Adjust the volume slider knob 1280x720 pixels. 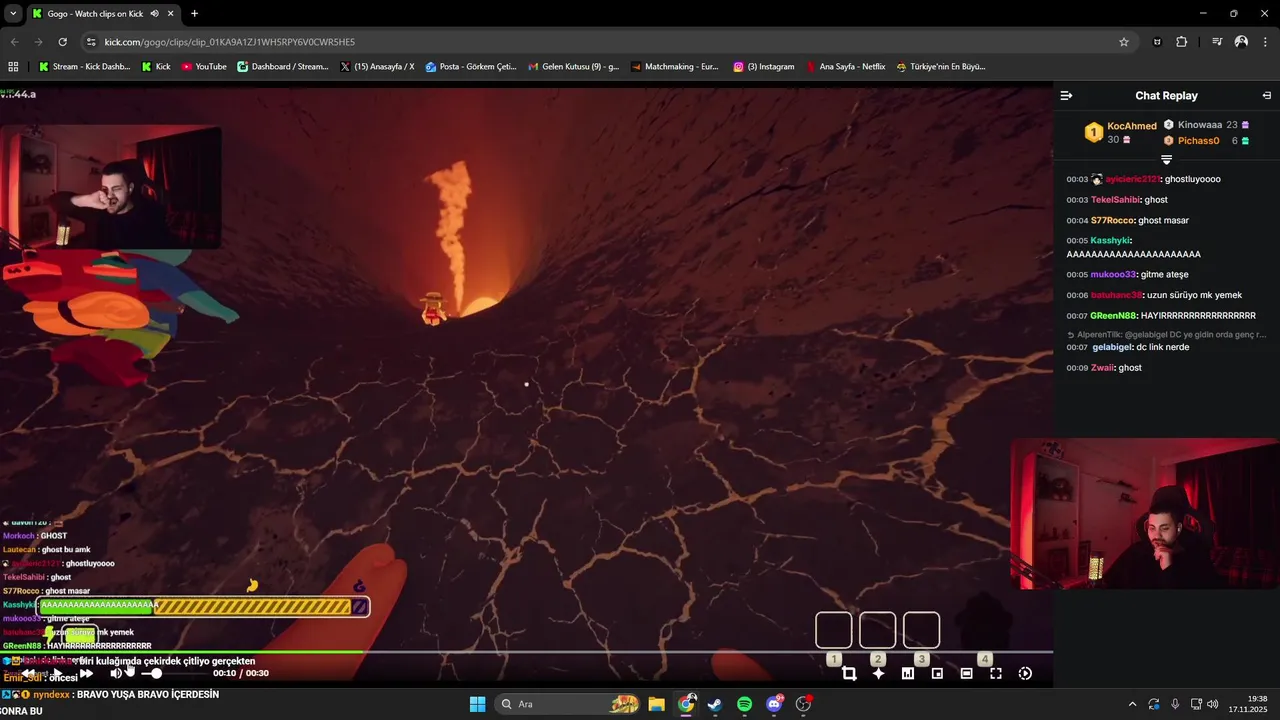(x=156, y=673)
